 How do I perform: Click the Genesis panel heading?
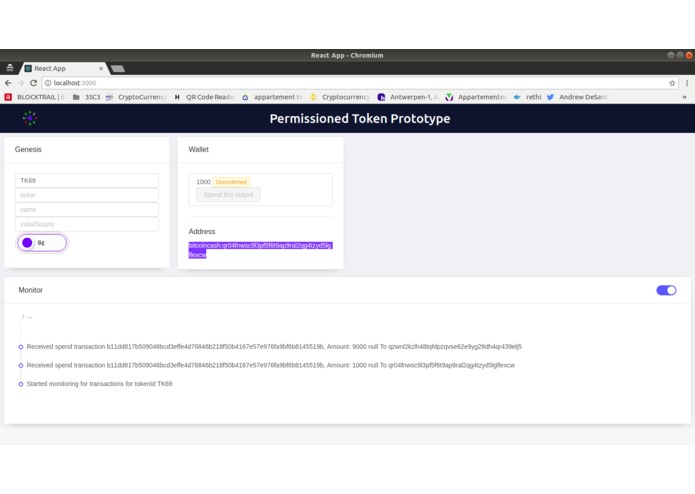click(28, 149)
